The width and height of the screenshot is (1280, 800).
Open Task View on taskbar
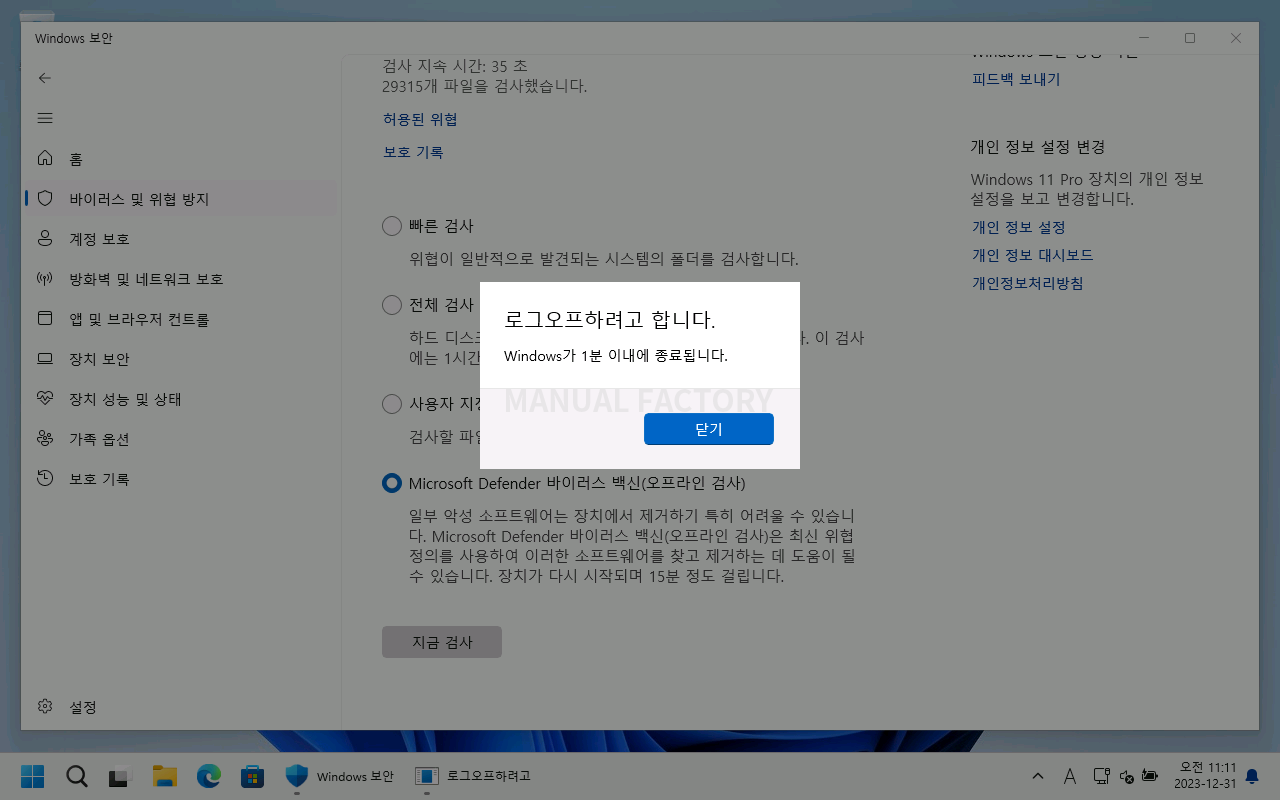(120, 776)
